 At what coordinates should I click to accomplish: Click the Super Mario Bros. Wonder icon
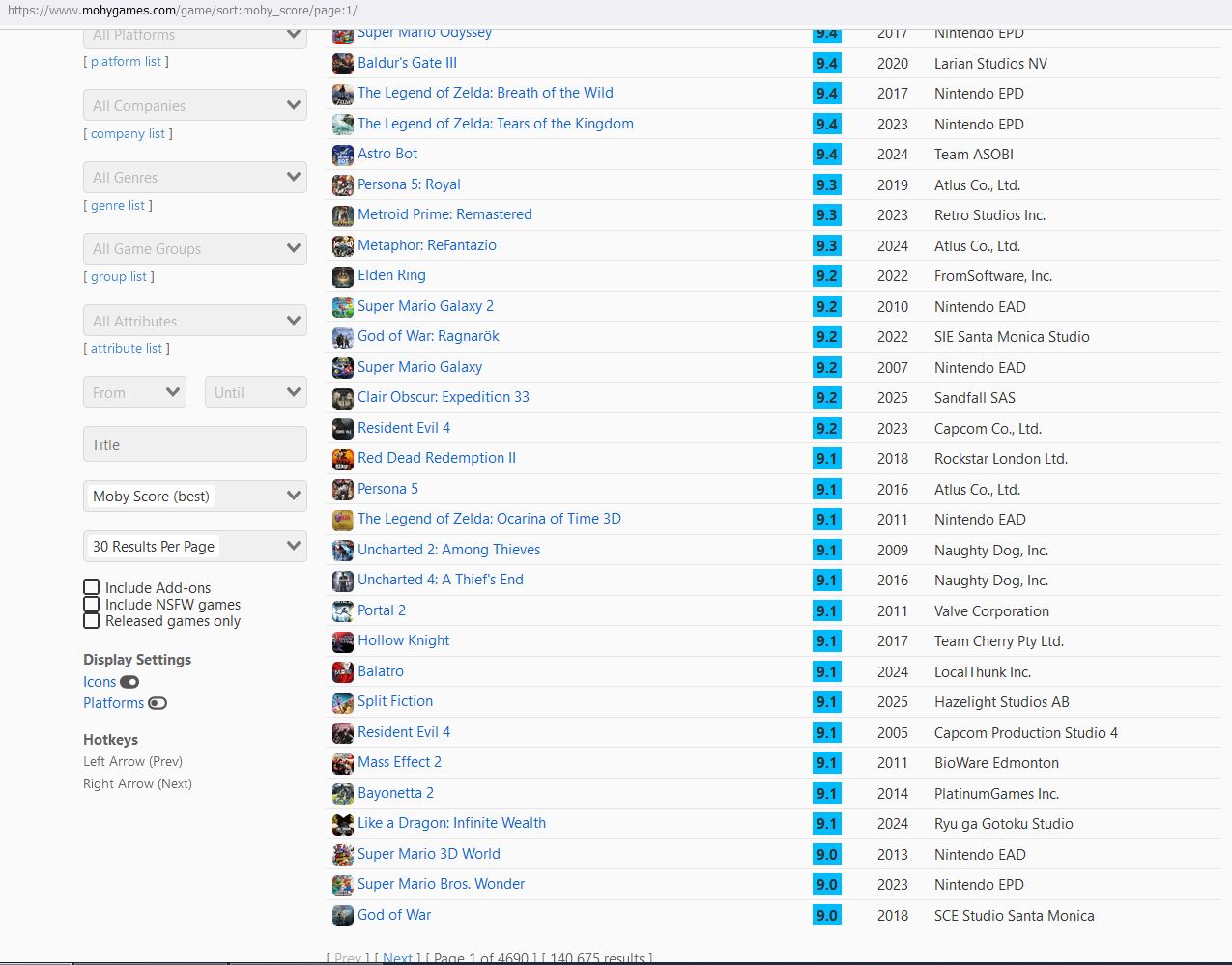coord(343,885)
